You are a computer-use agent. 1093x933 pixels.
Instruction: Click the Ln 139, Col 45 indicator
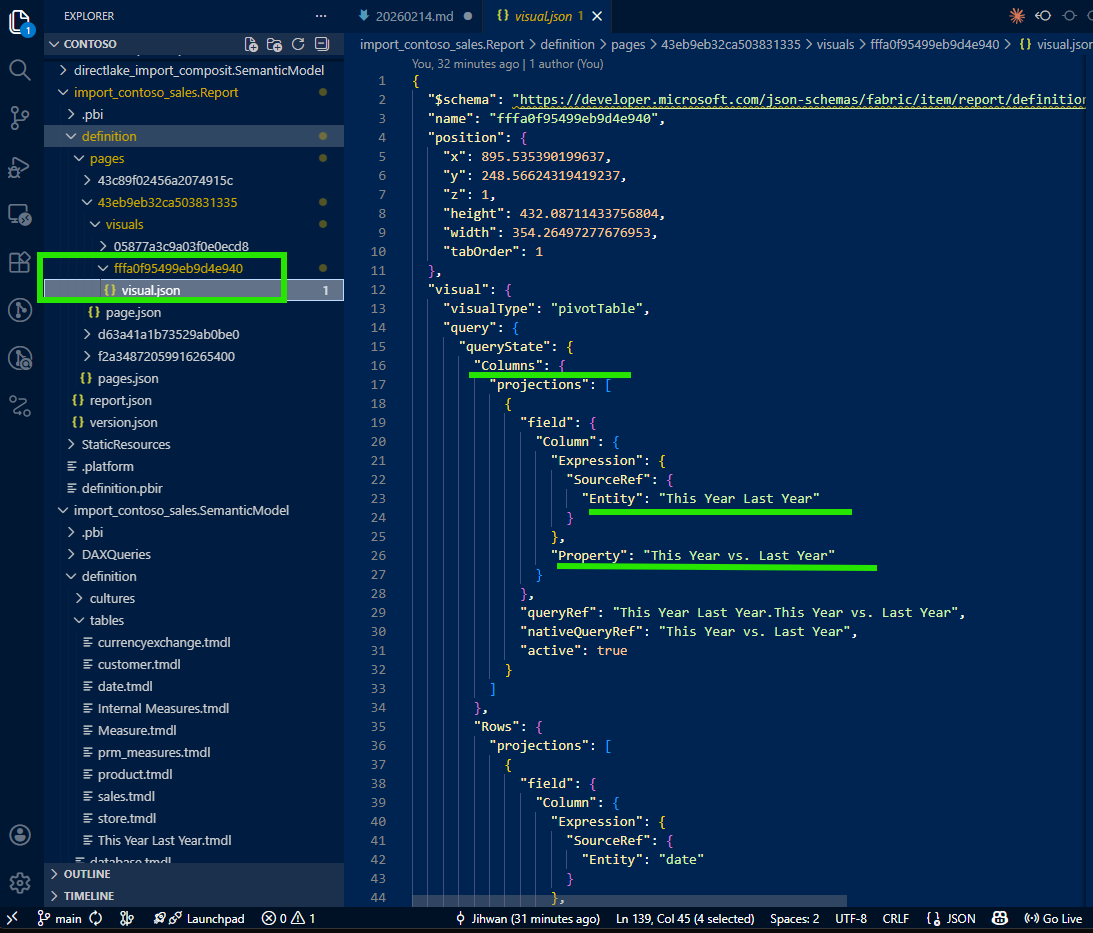(685, 918)
